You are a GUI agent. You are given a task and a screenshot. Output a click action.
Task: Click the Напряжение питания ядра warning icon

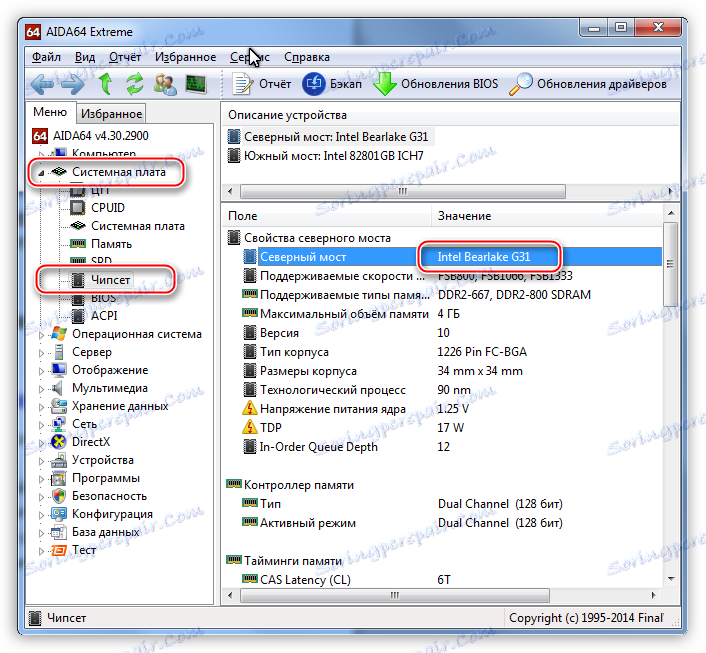tap(249, 408)
